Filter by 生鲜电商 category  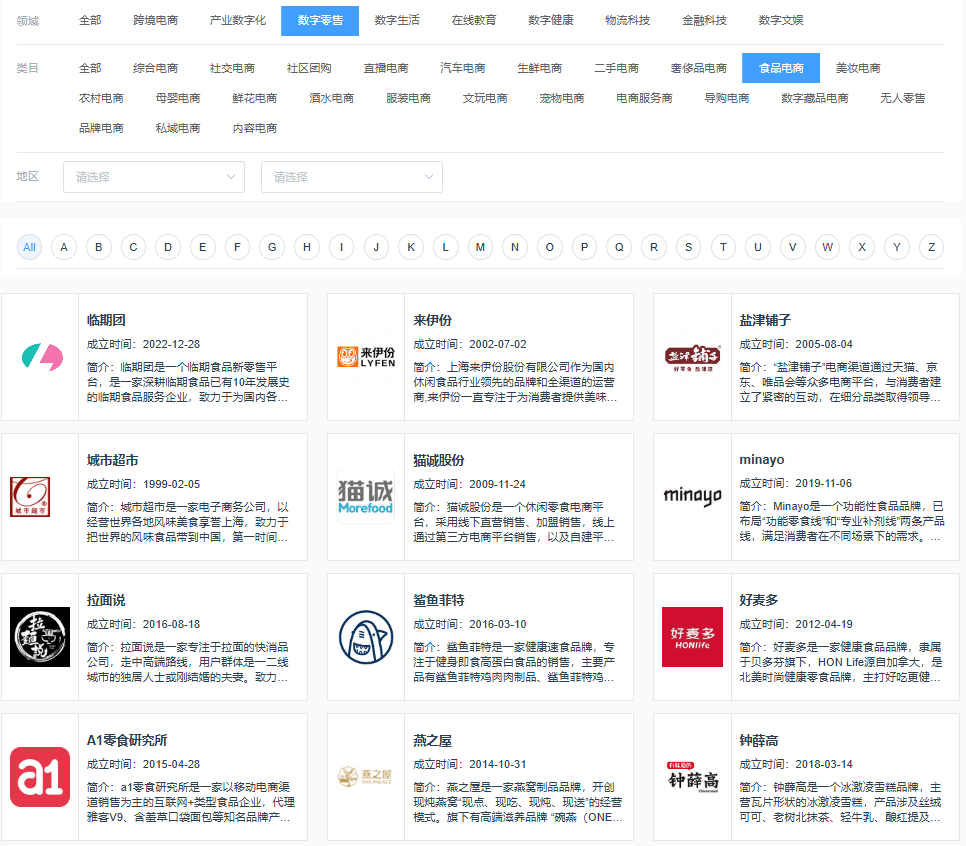(539, 68)
